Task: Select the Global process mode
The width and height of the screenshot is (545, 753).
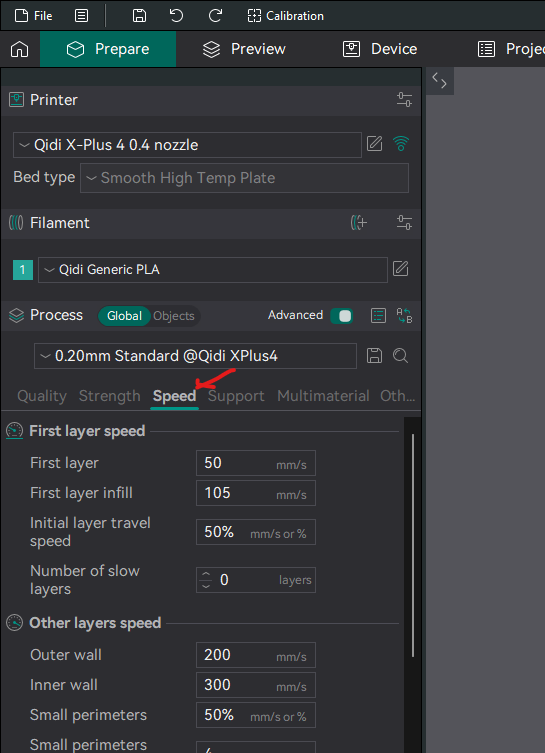Action: [124, 316]
